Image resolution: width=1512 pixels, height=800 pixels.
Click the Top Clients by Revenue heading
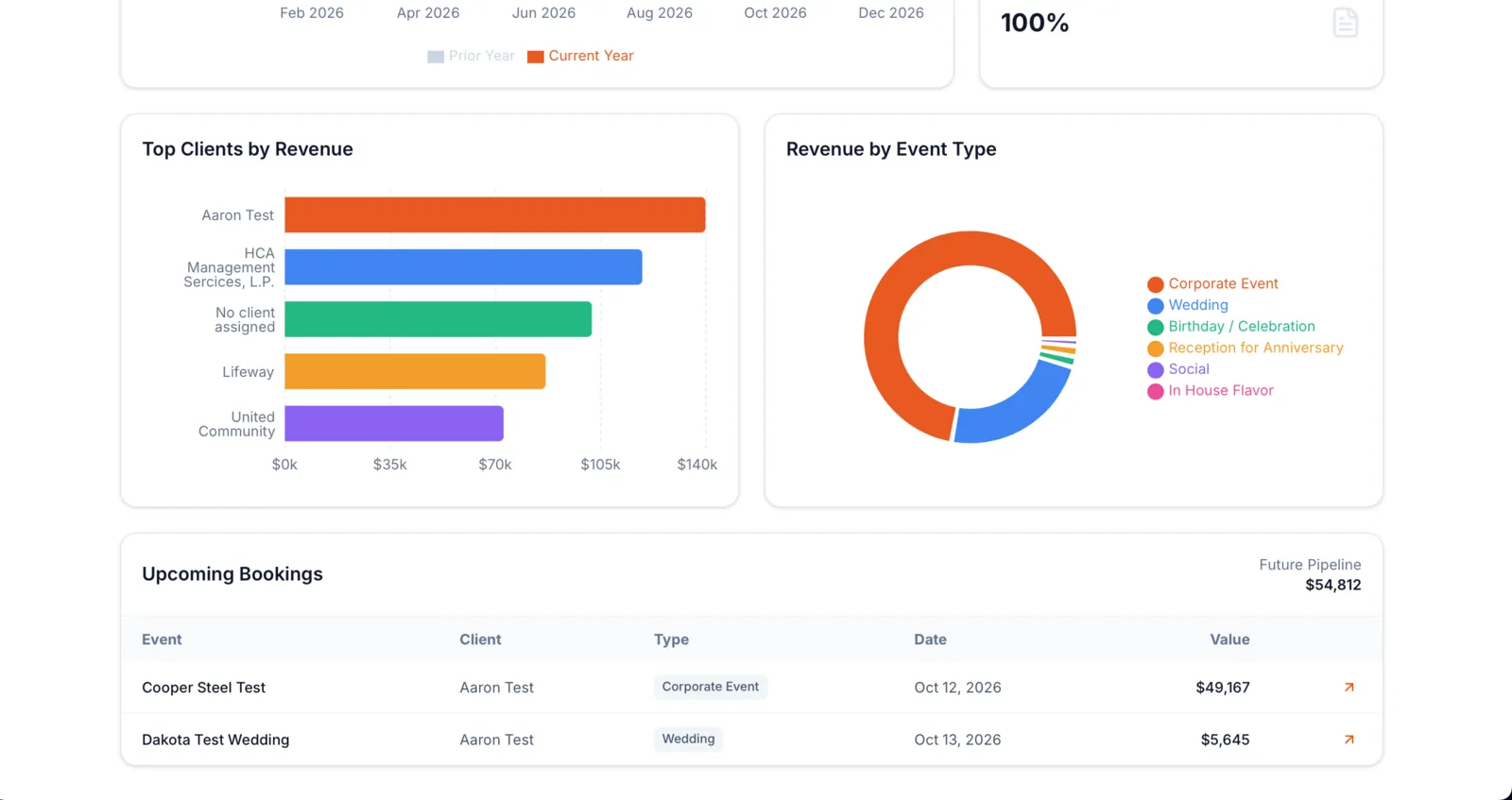pos(248,149)
